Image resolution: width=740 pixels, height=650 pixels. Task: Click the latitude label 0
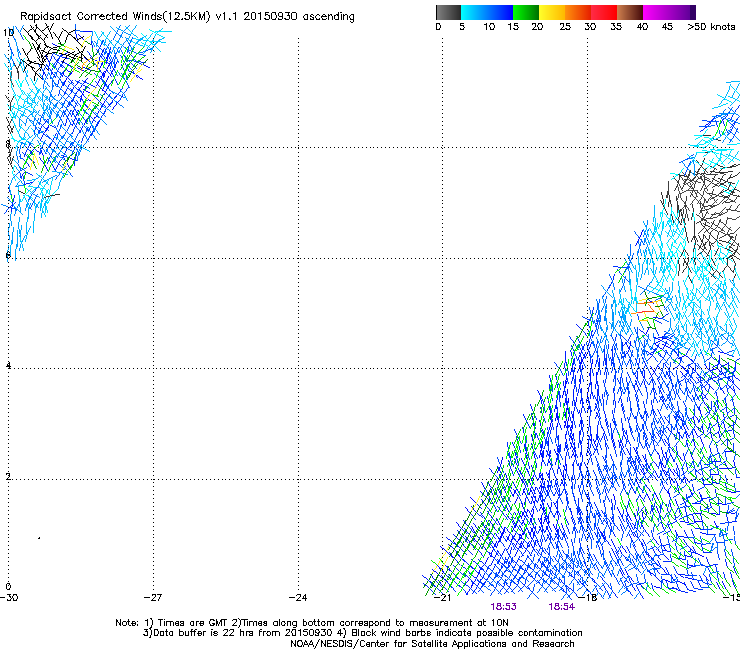point(8,587)
